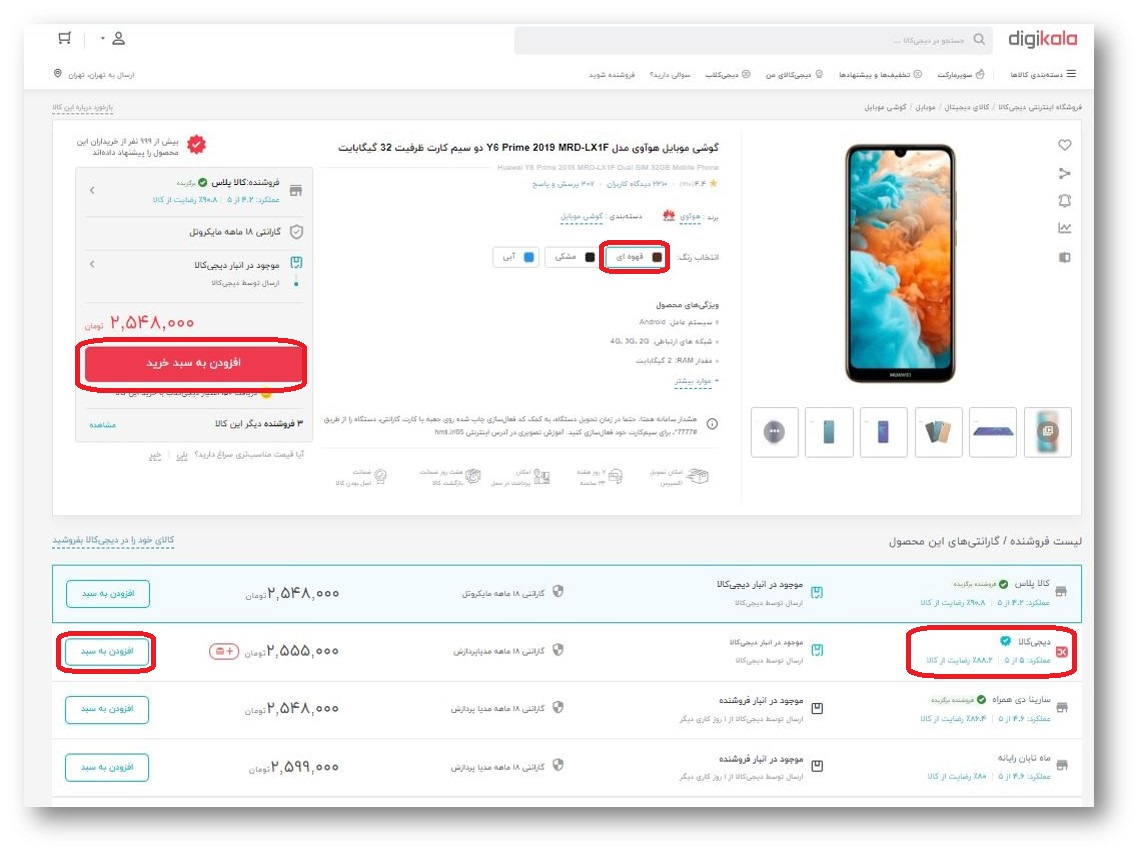Expand the seller details chevron
The width and height of the screenshot is (1141, 855).
pyautogui.click(x=92, y=191)
